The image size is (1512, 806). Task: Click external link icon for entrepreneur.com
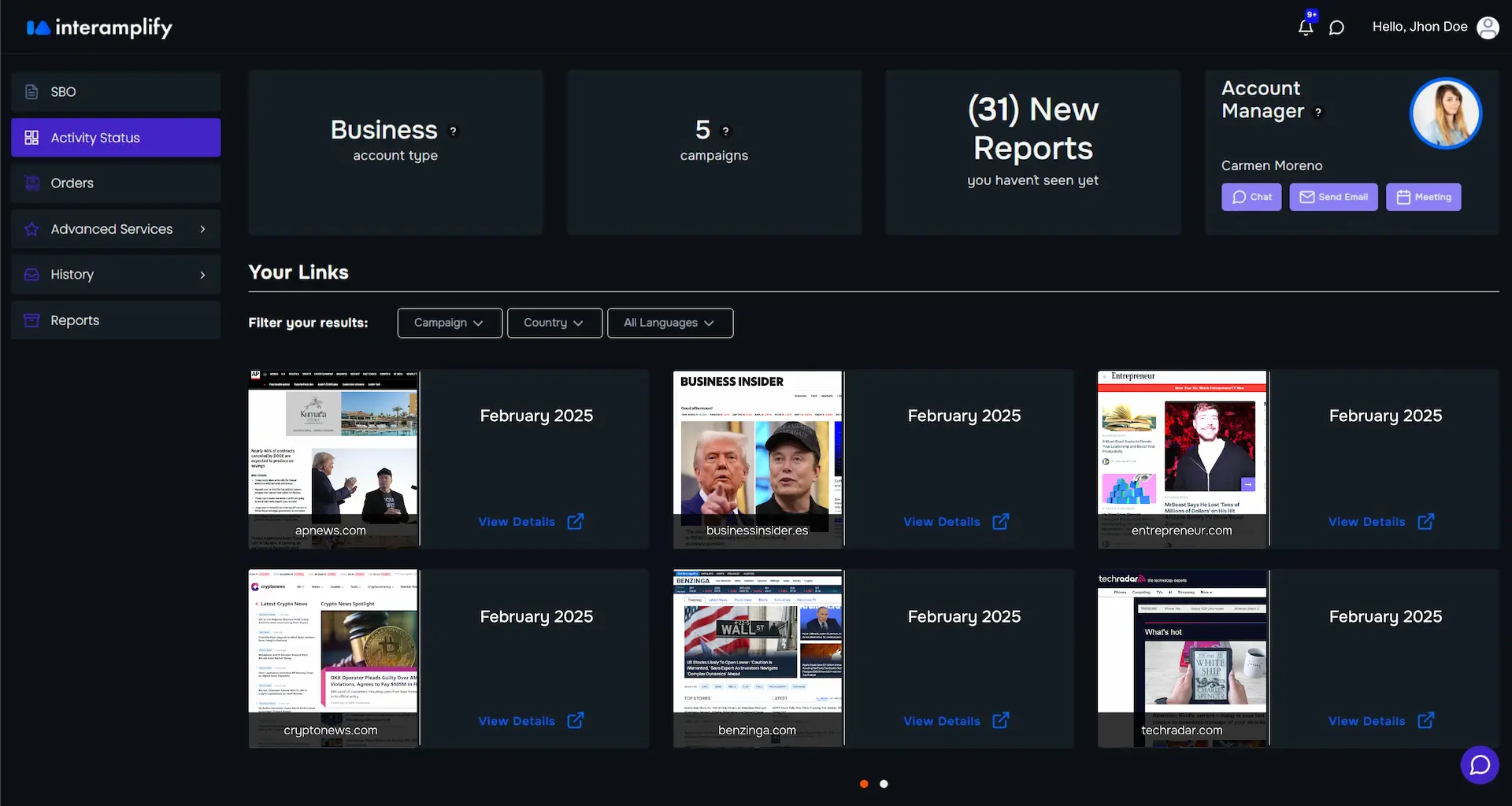coord(1426,521)
